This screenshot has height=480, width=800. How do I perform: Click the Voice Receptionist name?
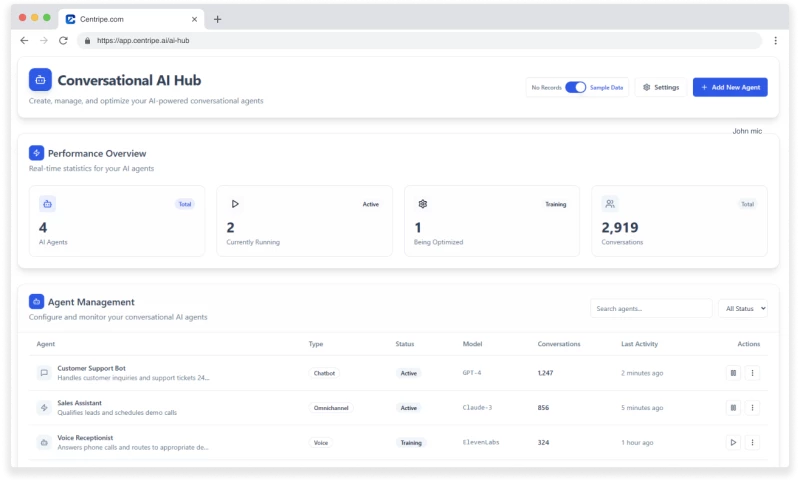point(85,437)
